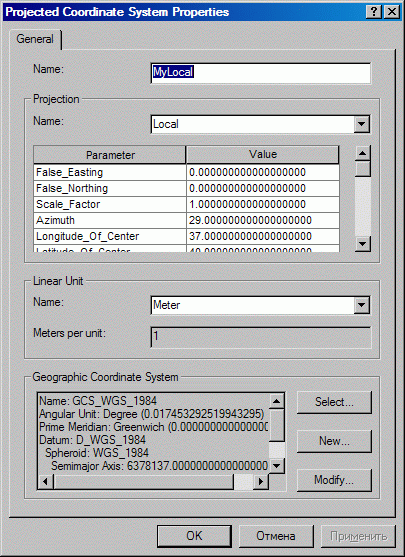Open the Linear Unit Name dropdown showing Meter
This screenshot has height=557, width=405.
tap(362, 305)
